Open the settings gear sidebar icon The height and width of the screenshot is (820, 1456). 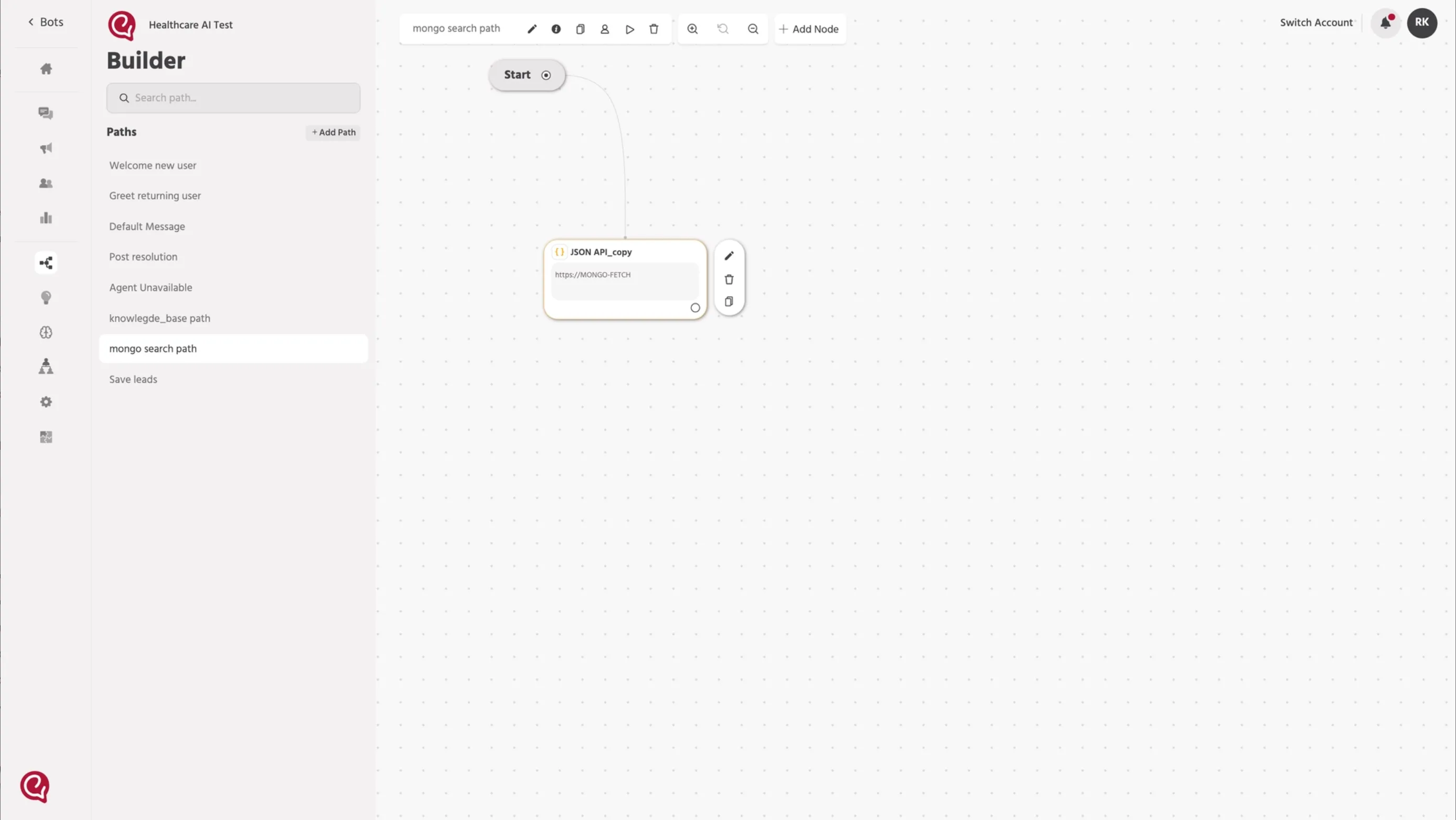pos(46,402)
